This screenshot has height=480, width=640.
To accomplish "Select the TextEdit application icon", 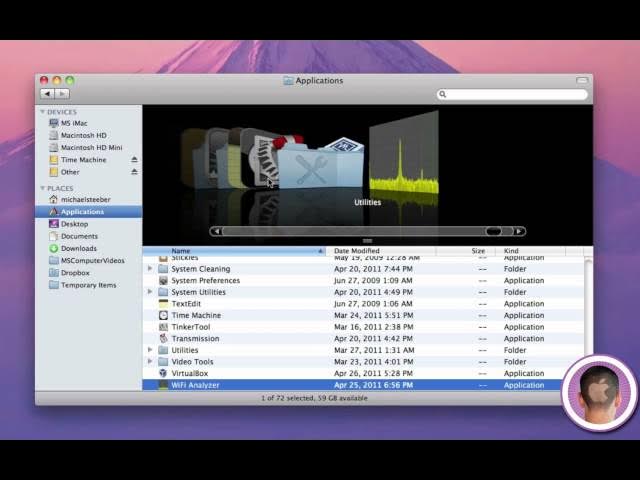I will pos(163,303).
